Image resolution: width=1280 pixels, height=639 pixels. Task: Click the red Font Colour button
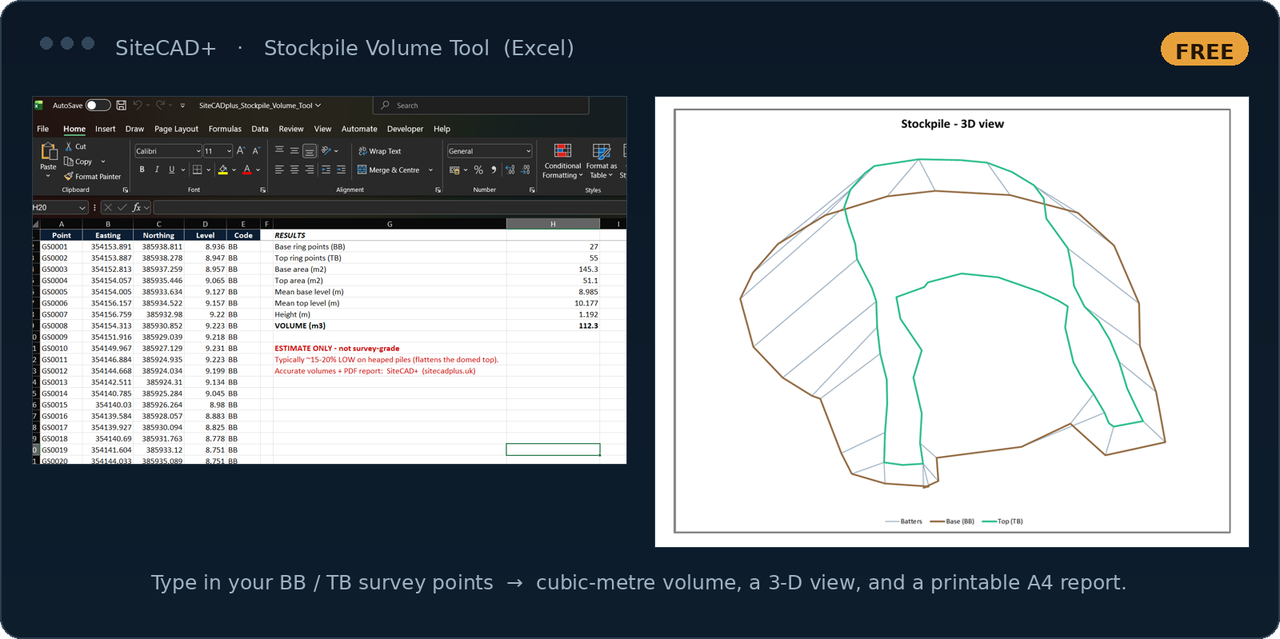[x=247, y=170]
